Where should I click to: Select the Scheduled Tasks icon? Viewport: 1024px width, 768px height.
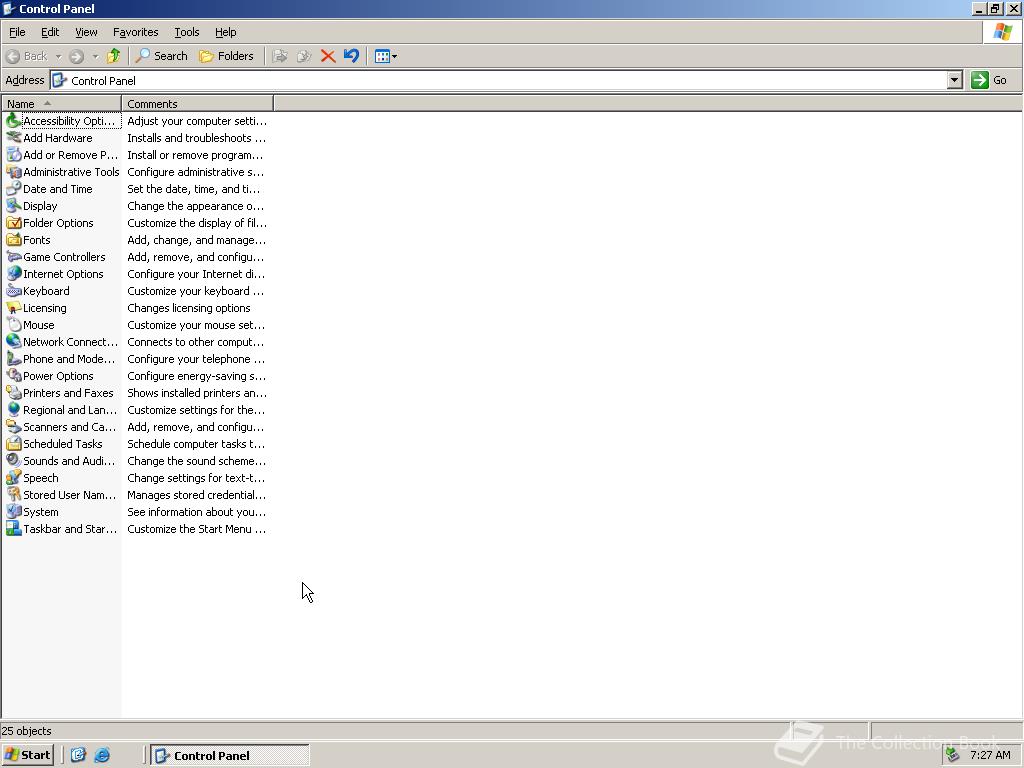click(14, 443)
